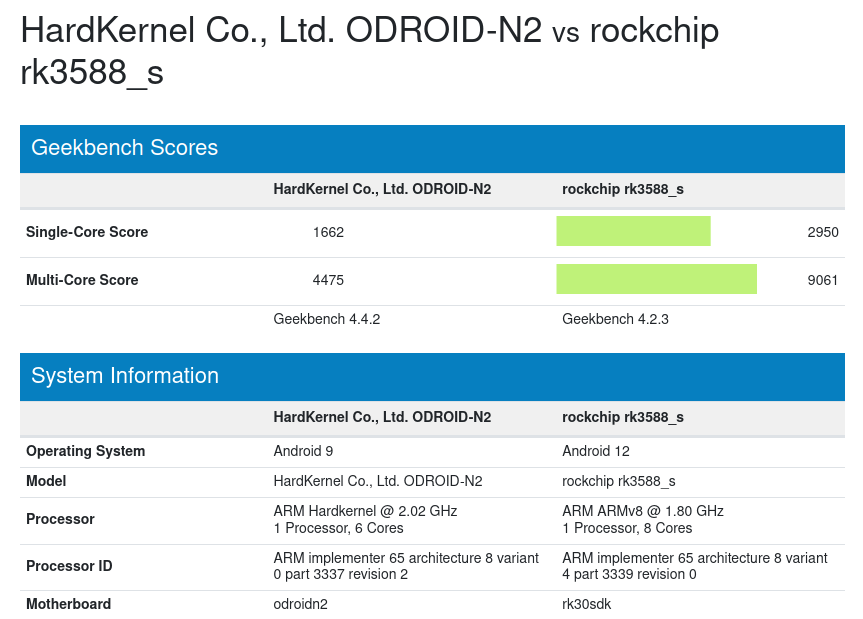Click the rockchip rk3588_s column header in Geekbench Scores
The image size is (863, 619).
click(622, 189)
